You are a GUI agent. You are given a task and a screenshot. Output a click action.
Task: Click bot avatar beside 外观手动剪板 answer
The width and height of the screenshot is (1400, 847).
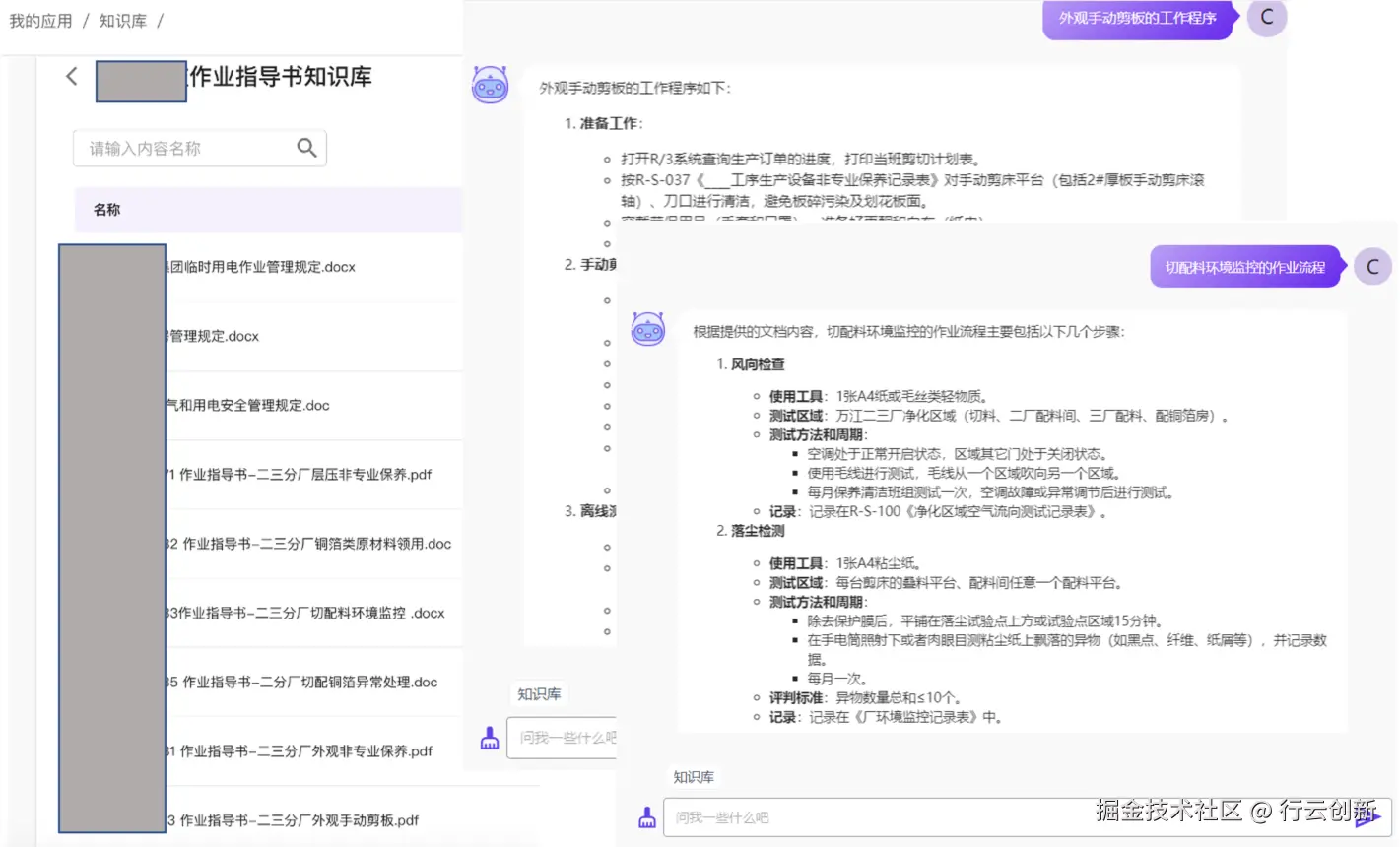pyautogui.click(x=490, y=86)
